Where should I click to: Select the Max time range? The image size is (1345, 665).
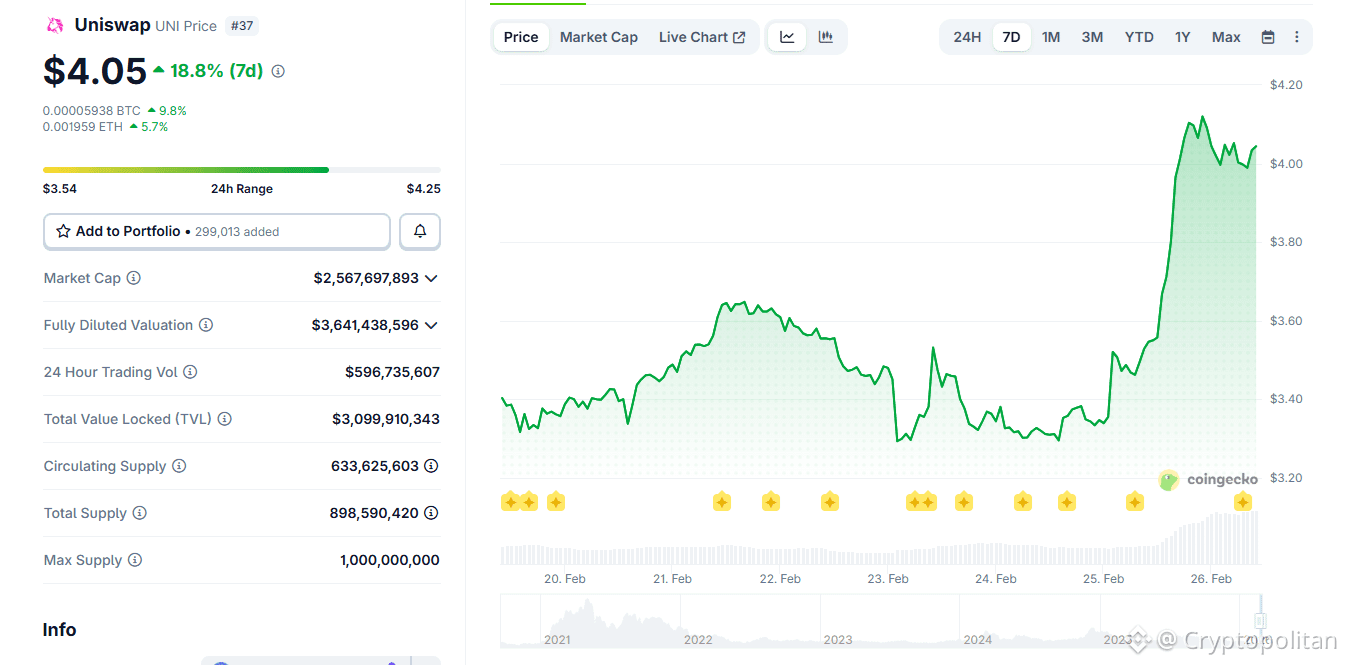click(x=1226, y=37)
